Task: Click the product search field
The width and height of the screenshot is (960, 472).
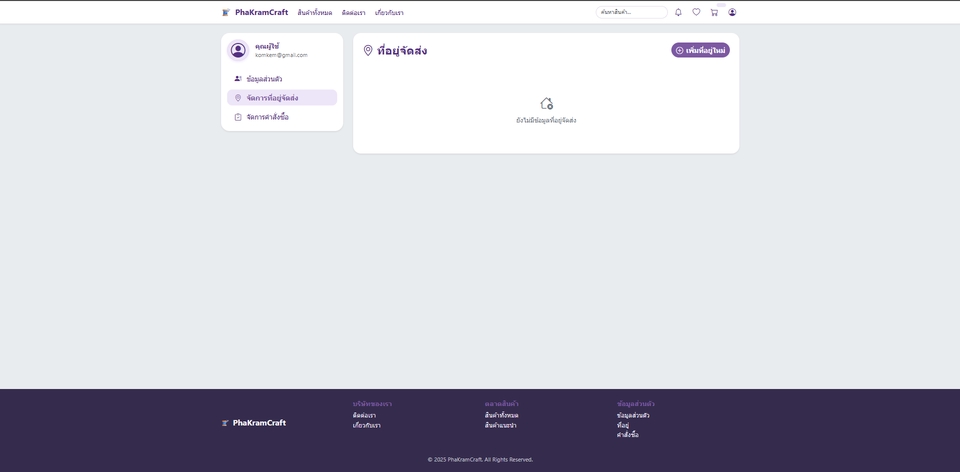Action: point(631,12)
